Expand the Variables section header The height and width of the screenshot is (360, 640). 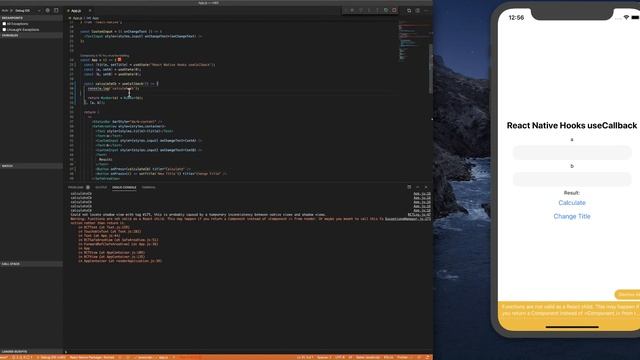[31, 36]
